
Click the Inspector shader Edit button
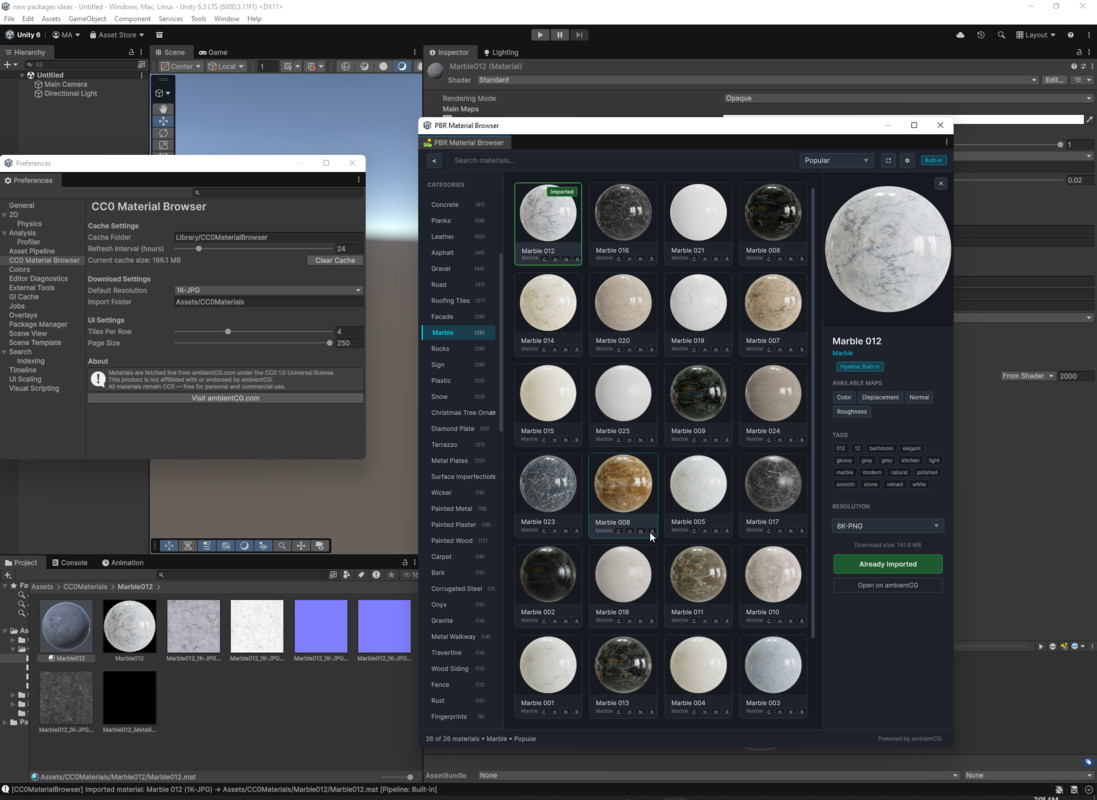coord(1054,80)
